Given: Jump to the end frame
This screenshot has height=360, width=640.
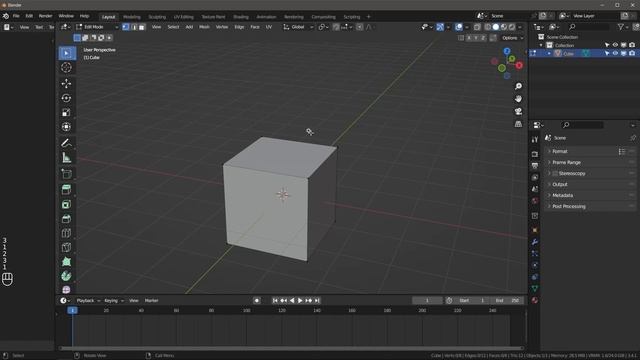Looking at the screenshot, I should tap(317, 300).
